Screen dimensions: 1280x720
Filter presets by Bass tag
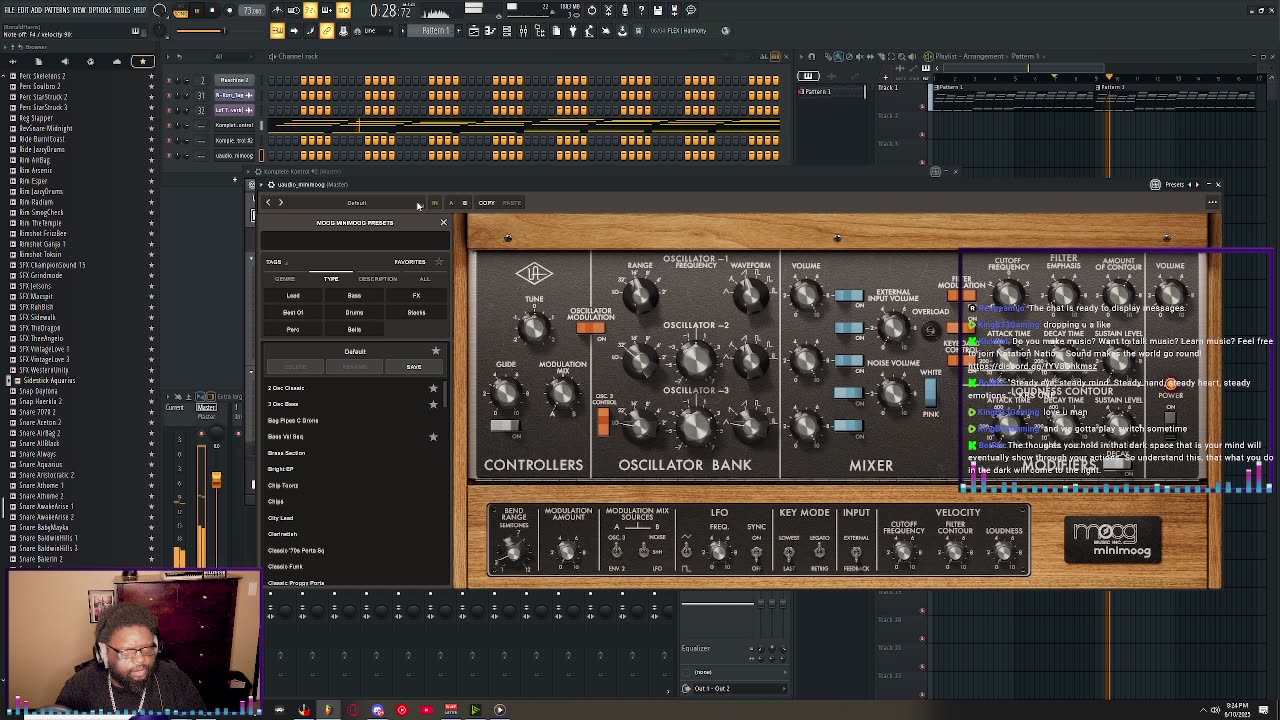354,296
